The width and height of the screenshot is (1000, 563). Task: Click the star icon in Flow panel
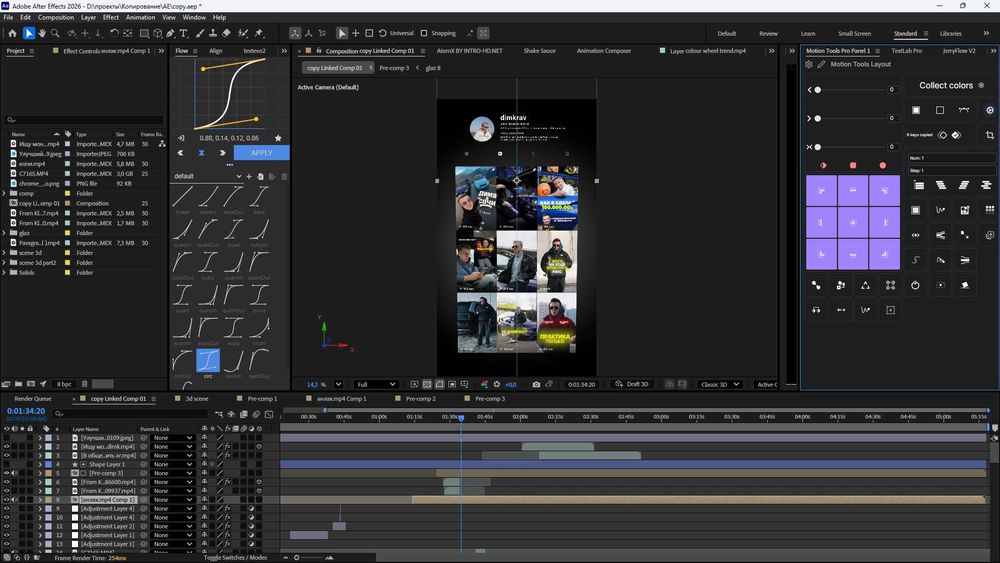tap(278, 138)
